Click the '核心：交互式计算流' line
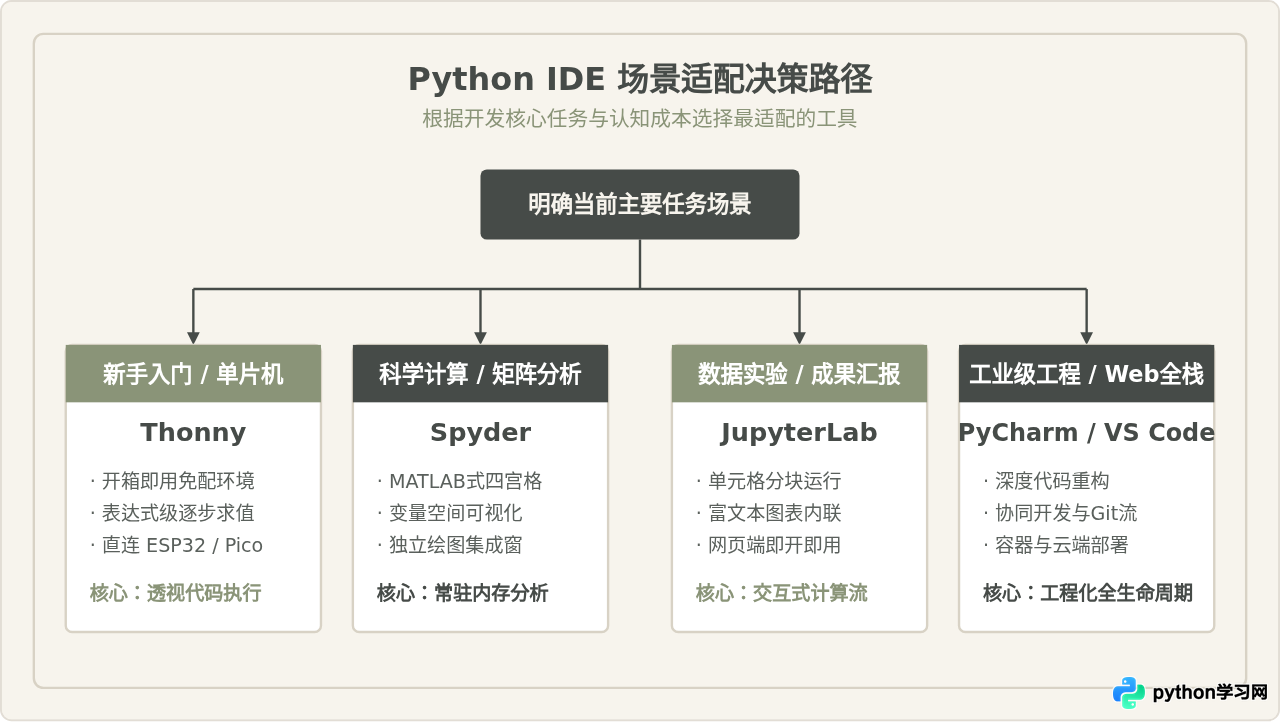This screenshot has height=722, width=1280. tap(782, 593)
